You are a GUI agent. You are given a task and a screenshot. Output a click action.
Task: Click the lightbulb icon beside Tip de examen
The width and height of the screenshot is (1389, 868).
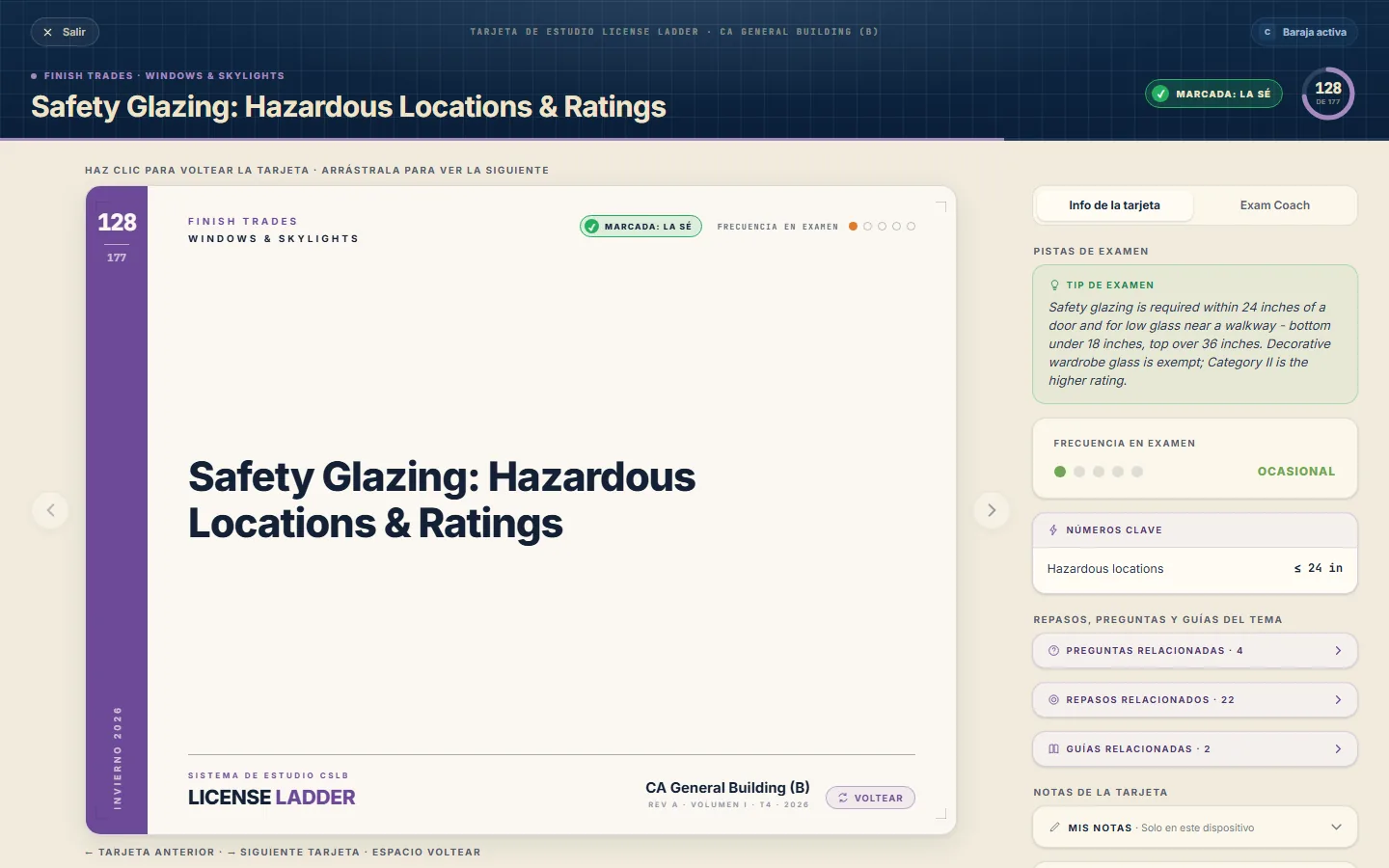coord(1054,285)
